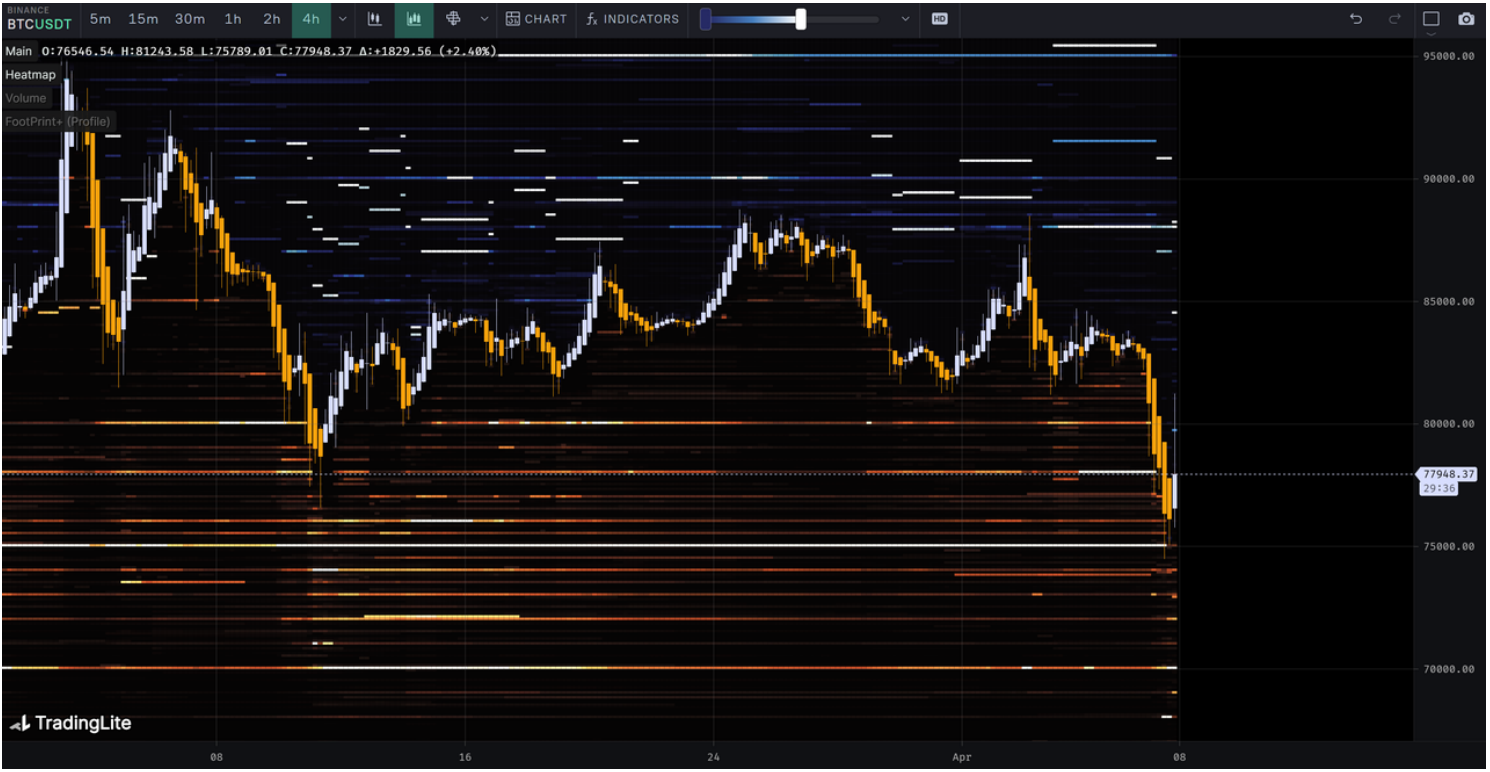The height and width of the screenshot is (772, 1490).
Task: Toggle the Heatmap layer label
Action: [30, 75]
